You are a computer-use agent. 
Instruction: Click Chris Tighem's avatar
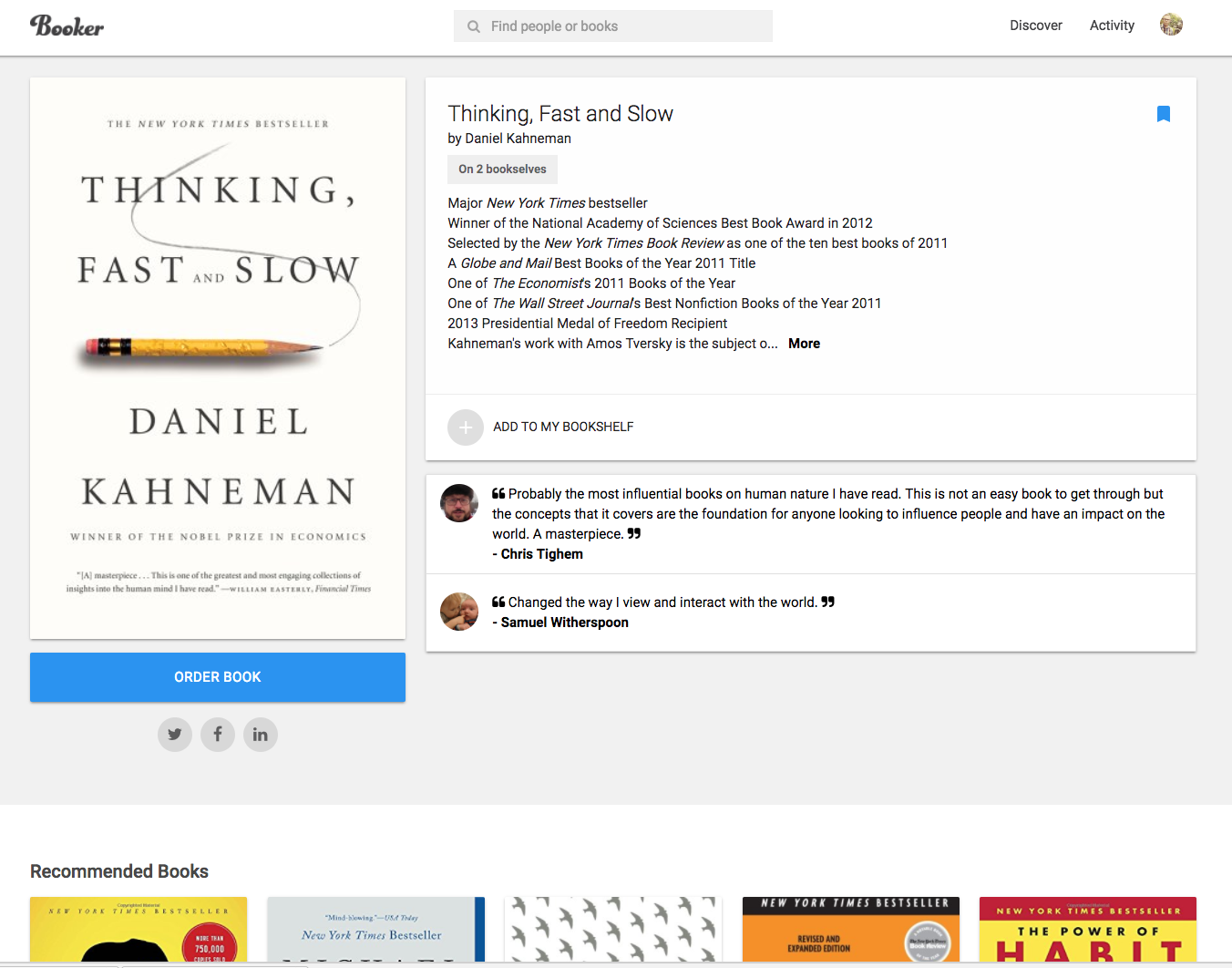459,503
